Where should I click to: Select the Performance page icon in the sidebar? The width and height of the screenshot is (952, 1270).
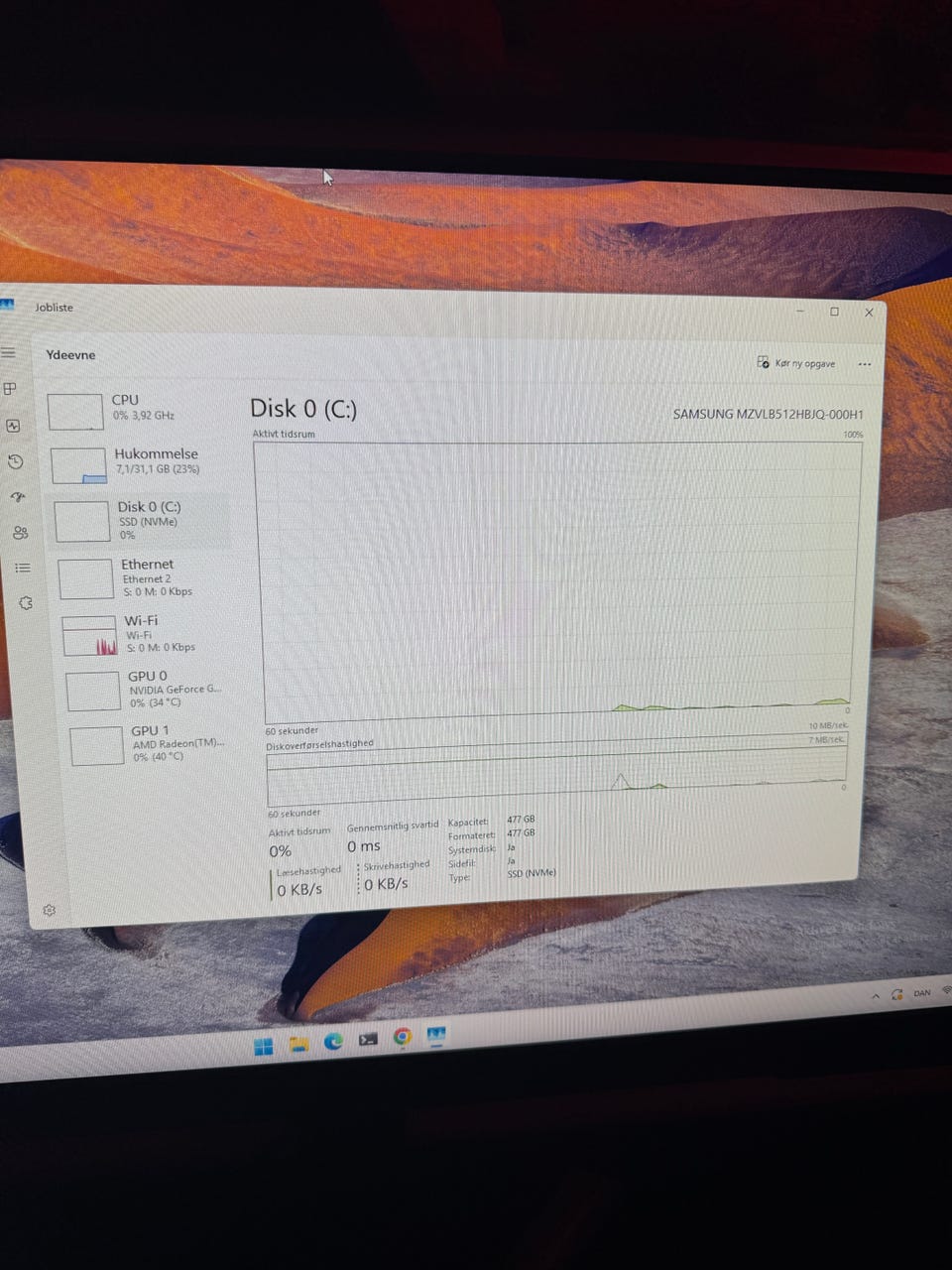[13, 425]
